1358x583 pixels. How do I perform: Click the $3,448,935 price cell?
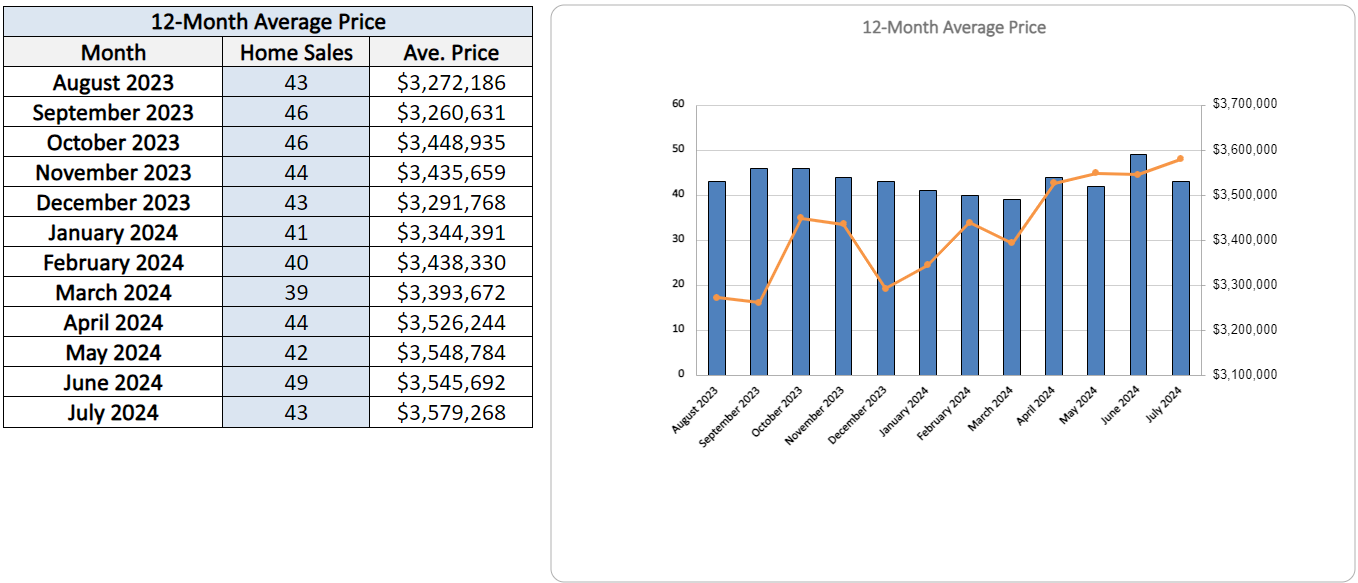tap(451, 142)
